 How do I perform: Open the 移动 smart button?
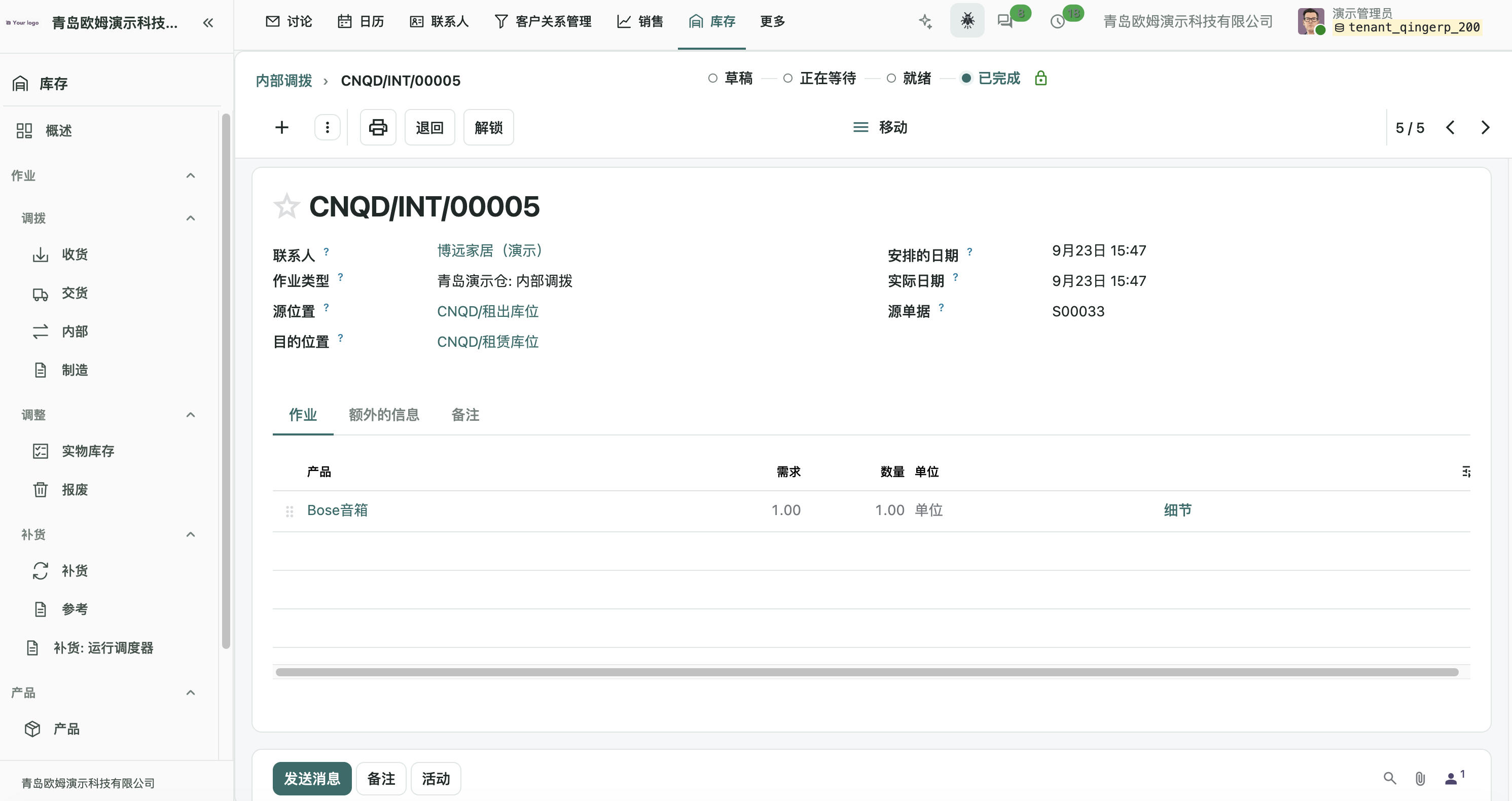[x=880, y=127]
